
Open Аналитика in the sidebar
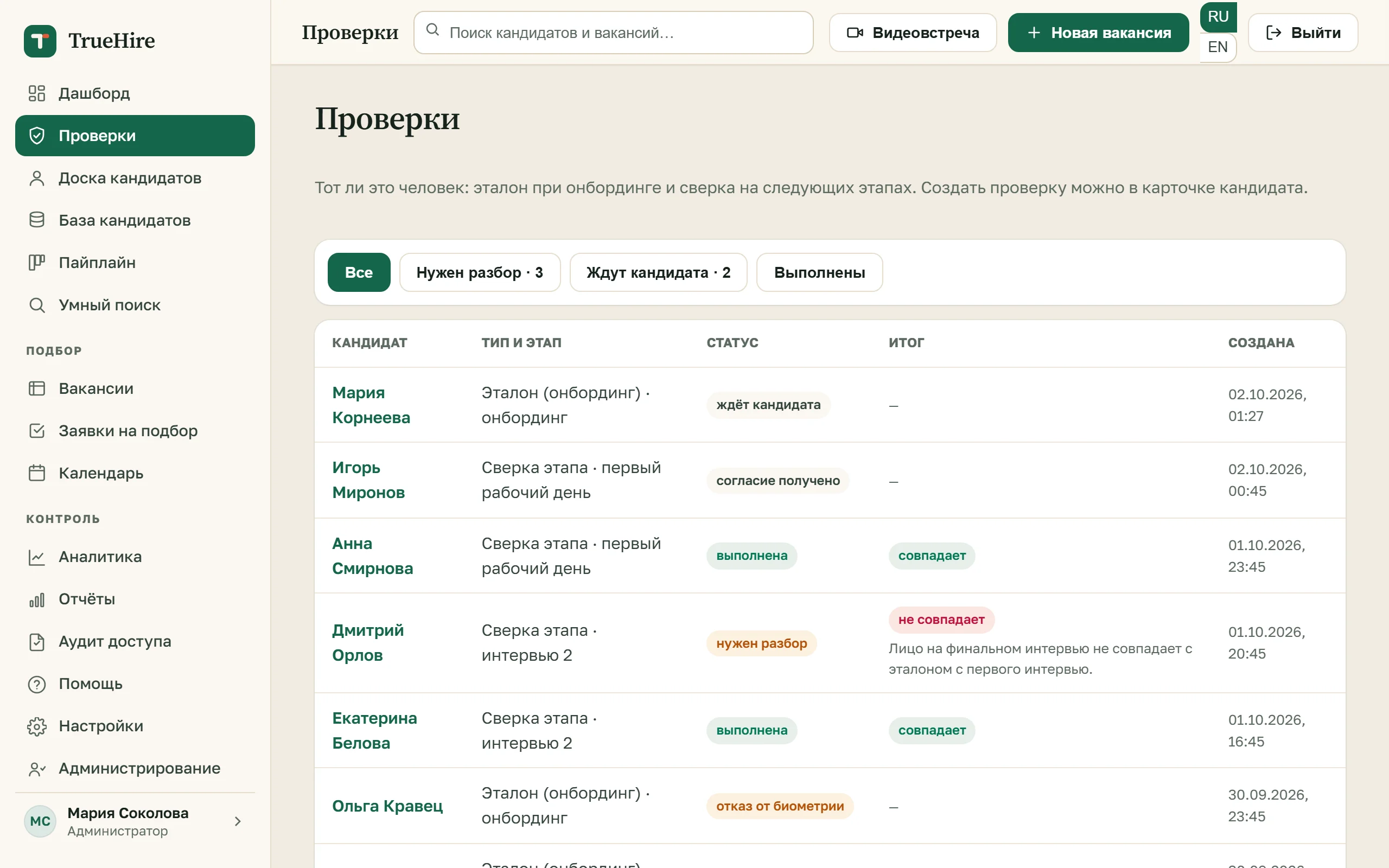pos(135,557)
